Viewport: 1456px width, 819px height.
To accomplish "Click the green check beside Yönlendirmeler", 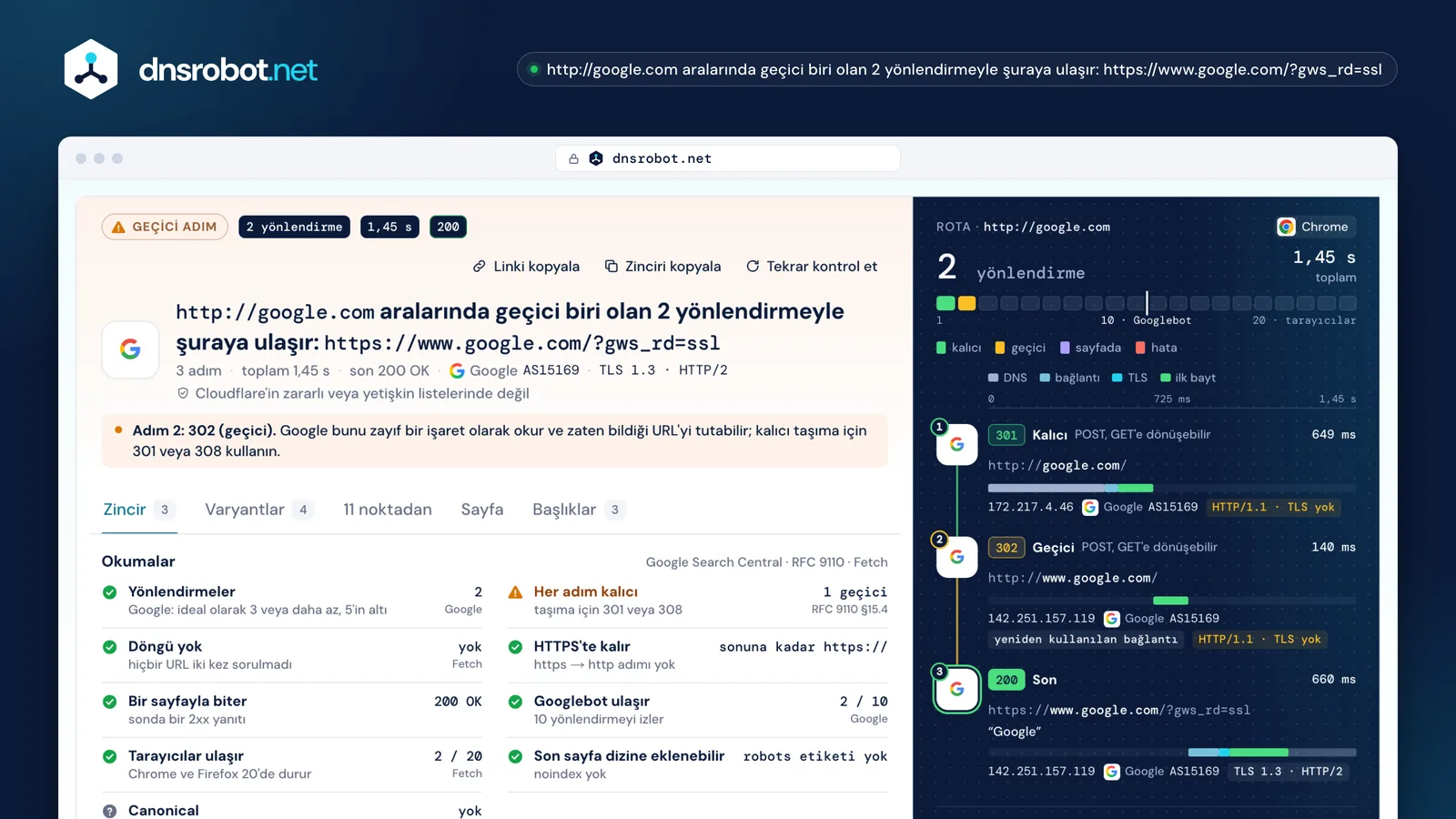I will point(110,592).
